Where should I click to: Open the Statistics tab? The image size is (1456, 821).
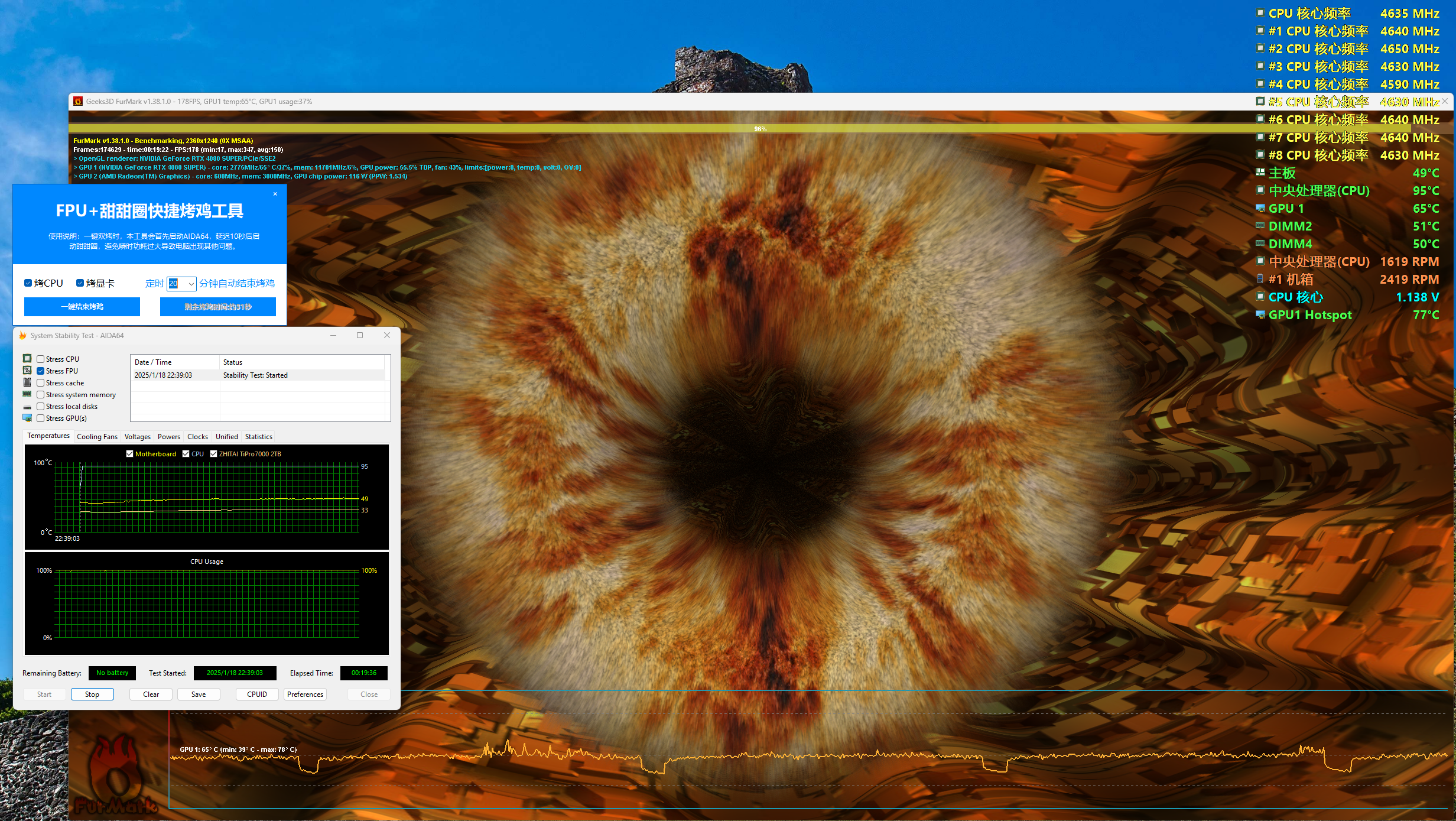coord(258,437)
